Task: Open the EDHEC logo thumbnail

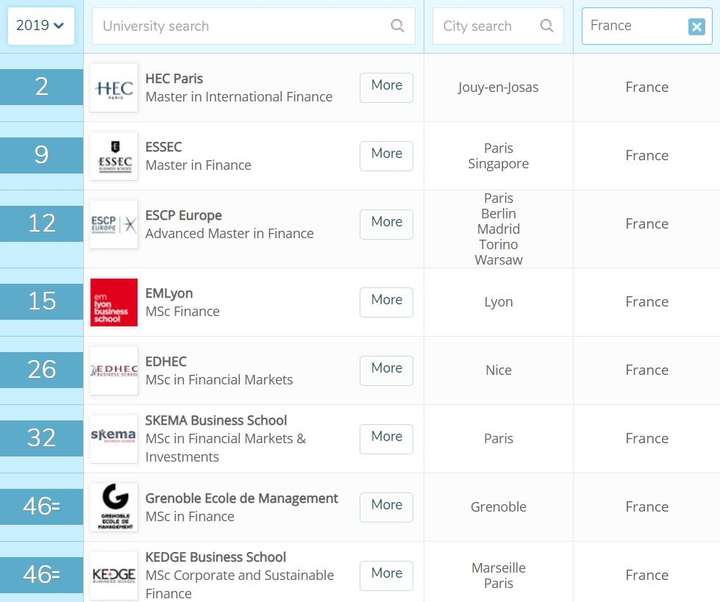Action: tap(114, 371)
